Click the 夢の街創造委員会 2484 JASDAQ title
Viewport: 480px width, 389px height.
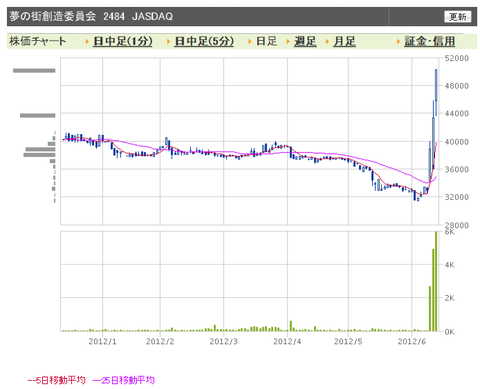pyautogui.click(x=91, y=16)
